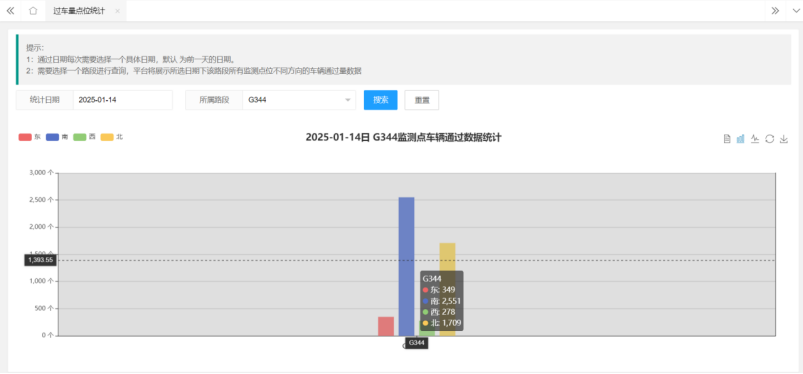Toggle the 东 series in the legend
Viewport: 803px width, 374px height.
(x=30, y=137)
